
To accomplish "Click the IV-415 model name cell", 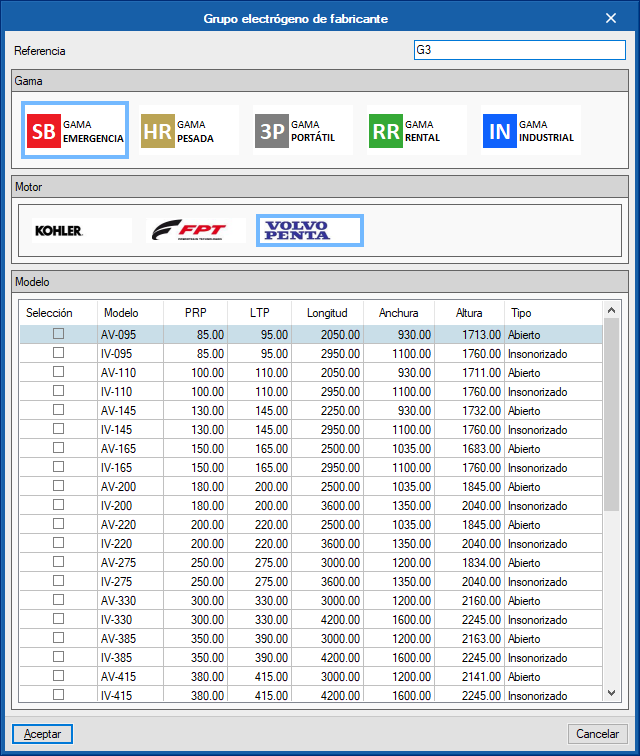I will [130, 695].
